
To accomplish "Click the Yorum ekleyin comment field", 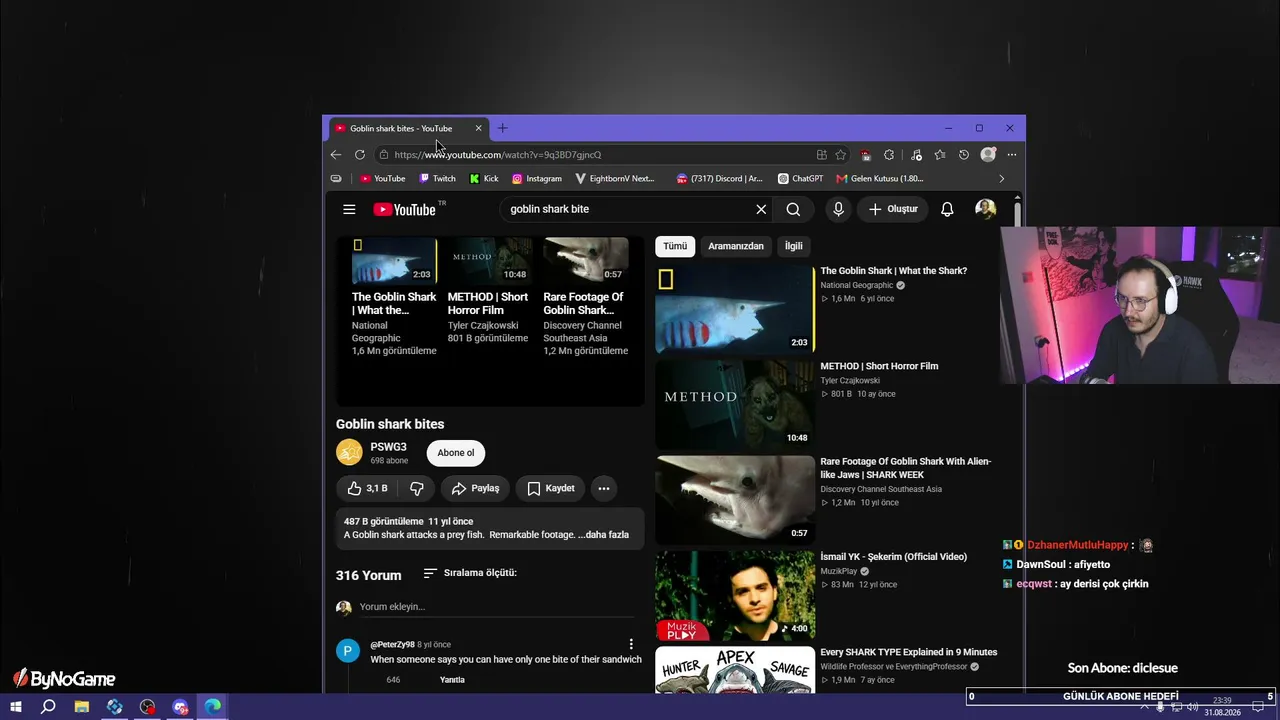I will (x=497, y=607).
